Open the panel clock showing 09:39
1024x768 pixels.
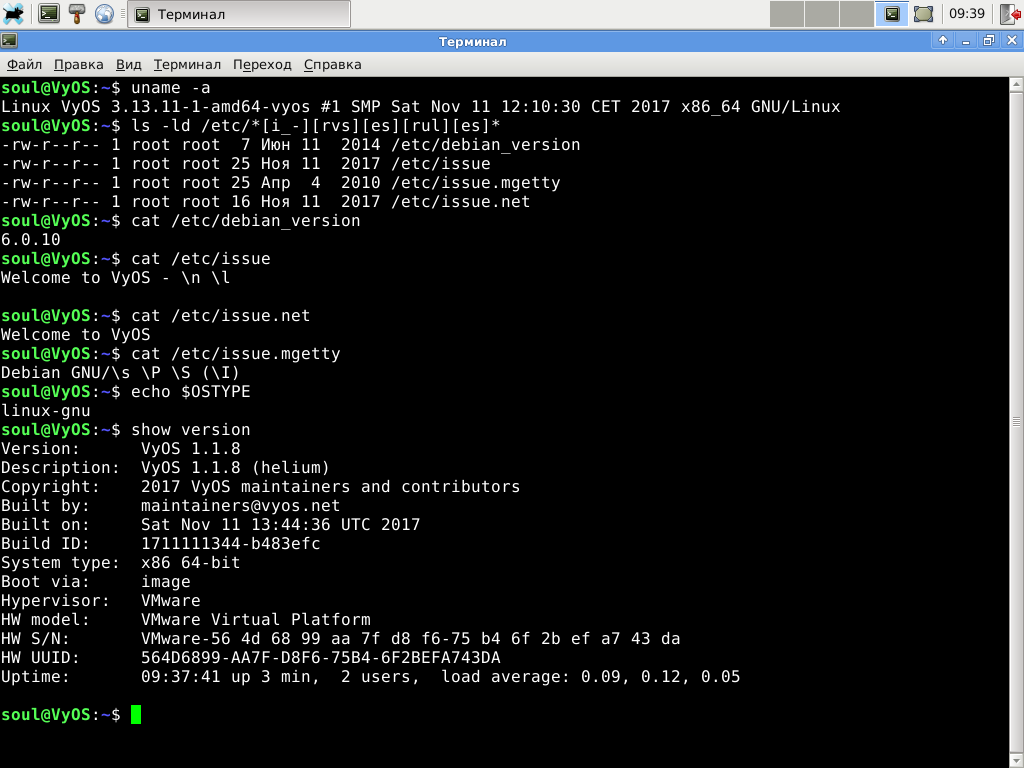click(x=967, y=14)
